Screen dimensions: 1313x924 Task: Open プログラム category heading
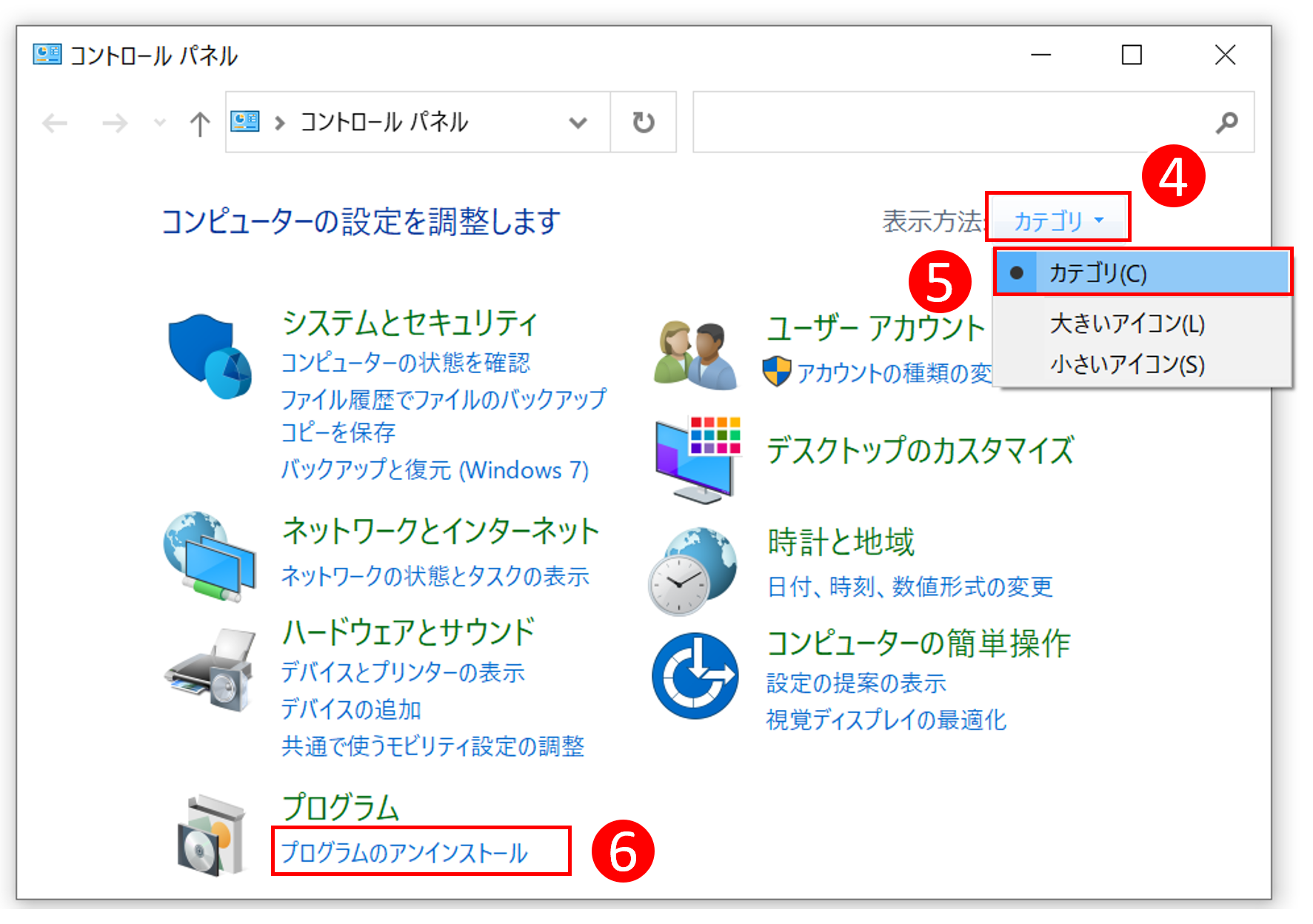click(341, 807)
